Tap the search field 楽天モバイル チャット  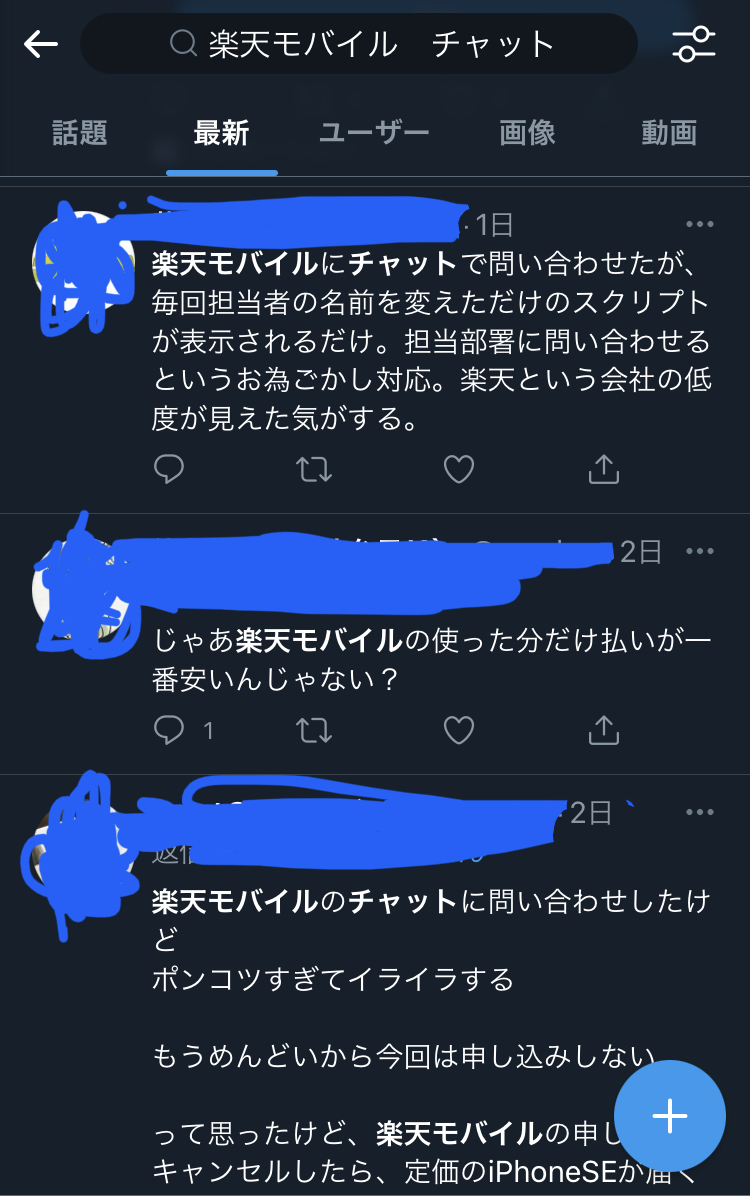[x=359, y=43]
